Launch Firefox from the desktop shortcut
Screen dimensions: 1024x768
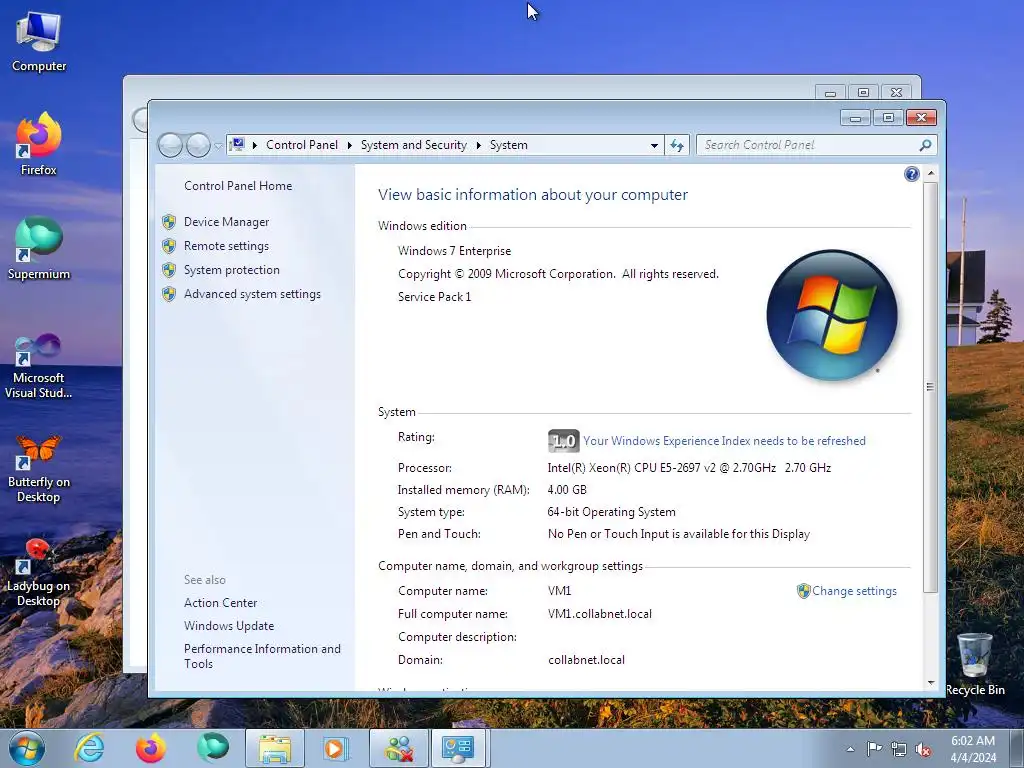click(x=39, y=144)
